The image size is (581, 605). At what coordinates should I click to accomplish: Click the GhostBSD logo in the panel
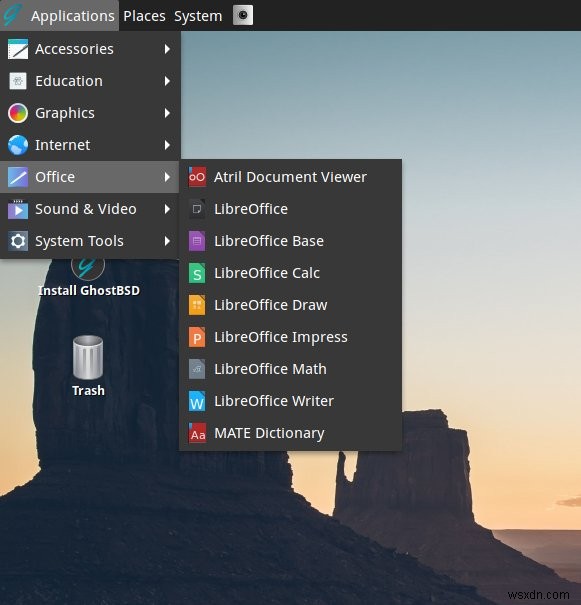pyautogui.click(x=12, y=15)
